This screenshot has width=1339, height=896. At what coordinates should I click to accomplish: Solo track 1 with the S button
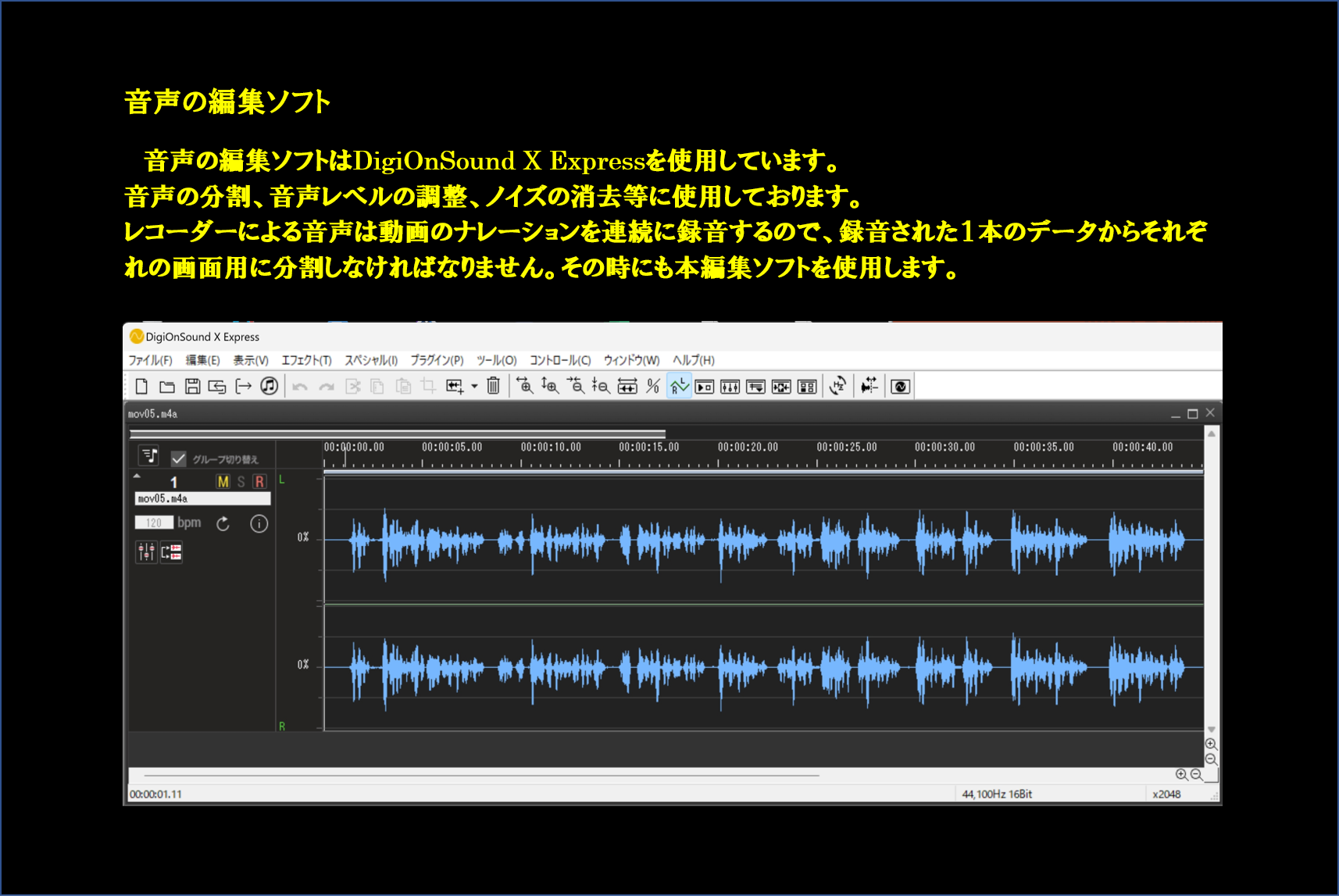(241, 482)
